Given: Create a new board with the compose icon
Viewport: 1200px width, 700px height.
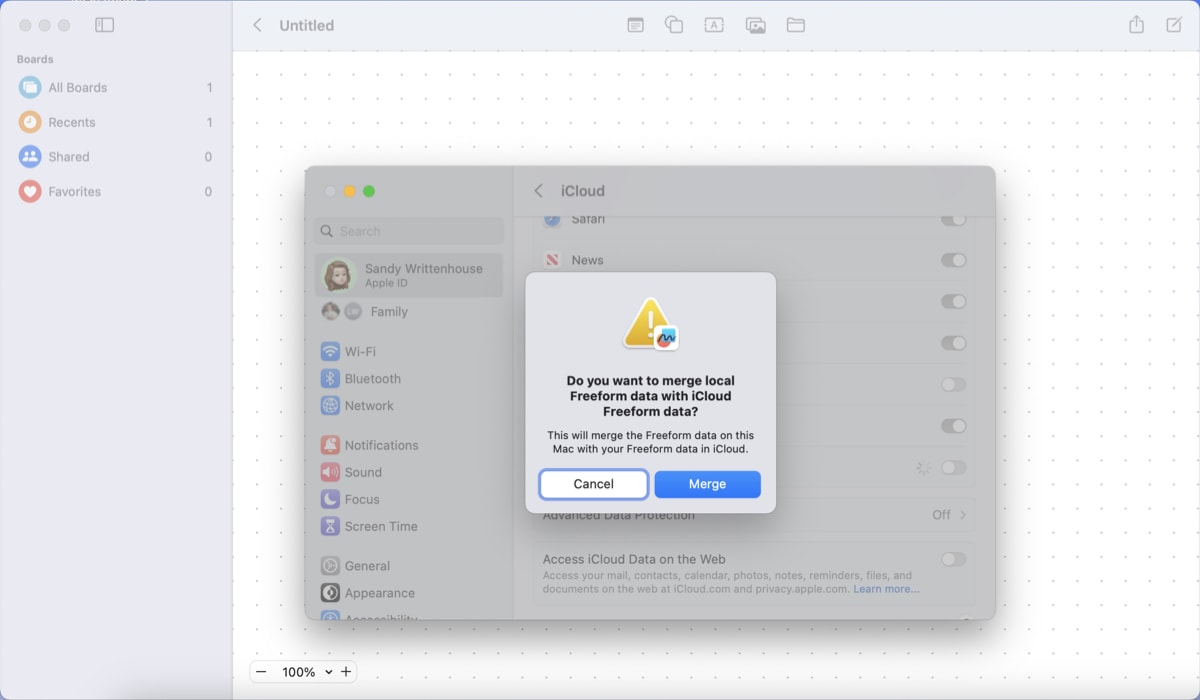Looking at the screenshot, I should pyautogui.click(x=1176, y=25).
